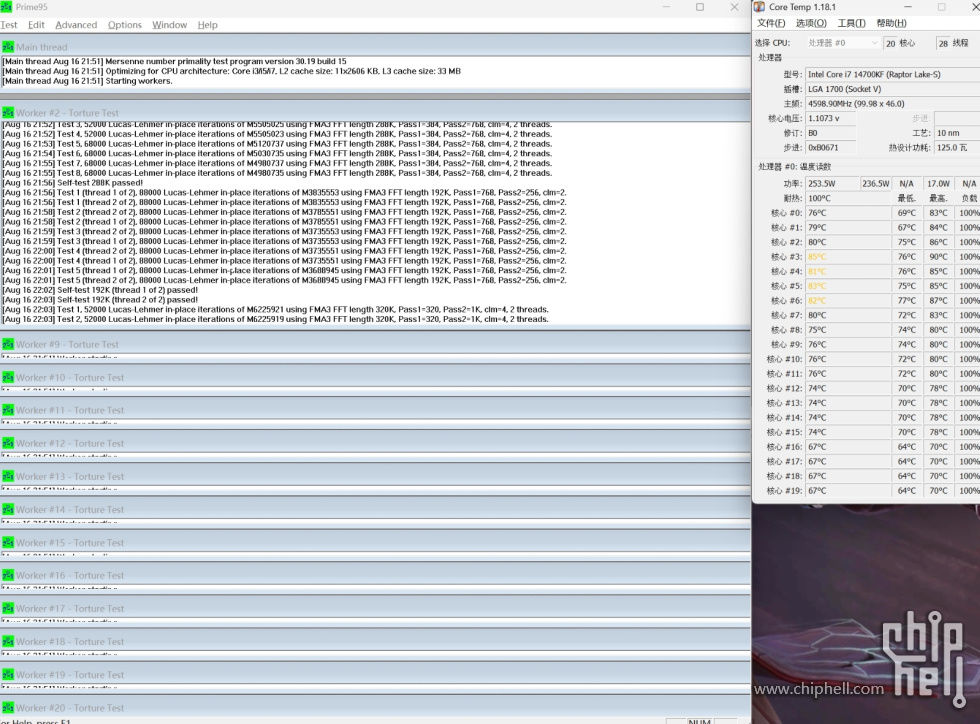This screenshot has height=724, width=980.
Task: Minimize the Prime95 window
Action: coord(666,7)
